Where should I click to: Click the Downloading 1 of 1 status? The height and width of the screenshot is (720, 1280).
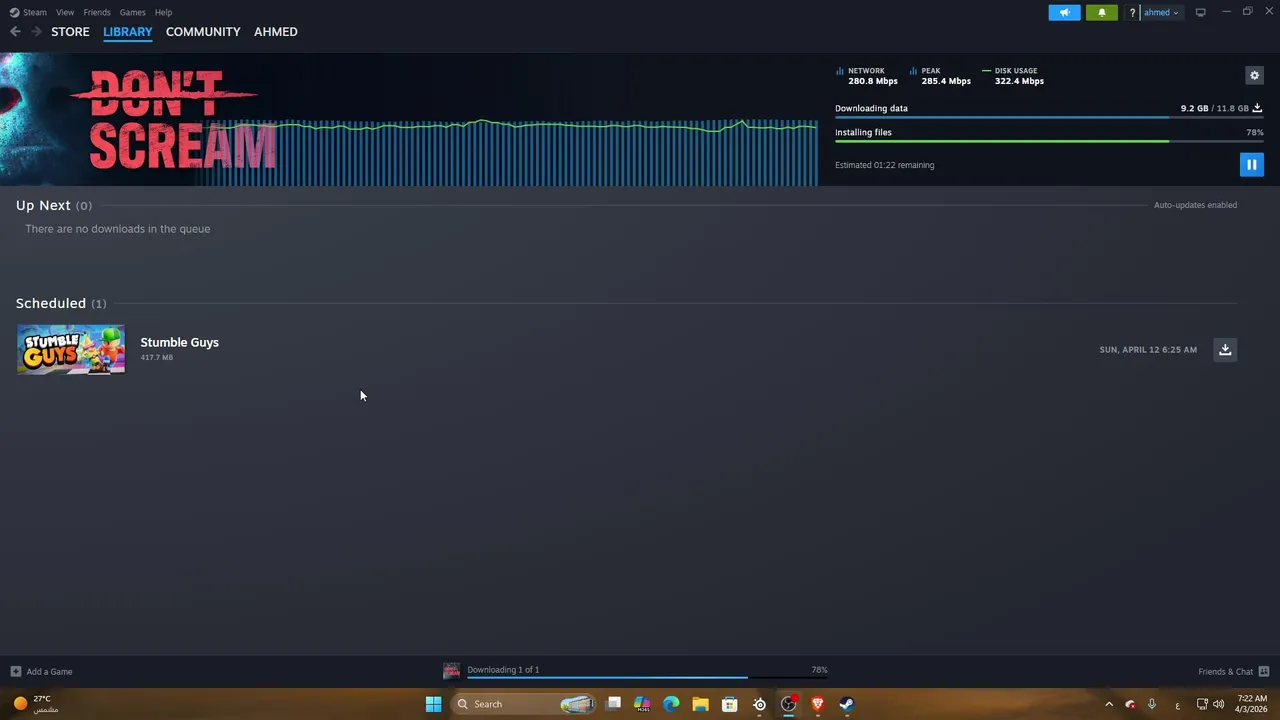pyautogui.click(x=503, y=670)
